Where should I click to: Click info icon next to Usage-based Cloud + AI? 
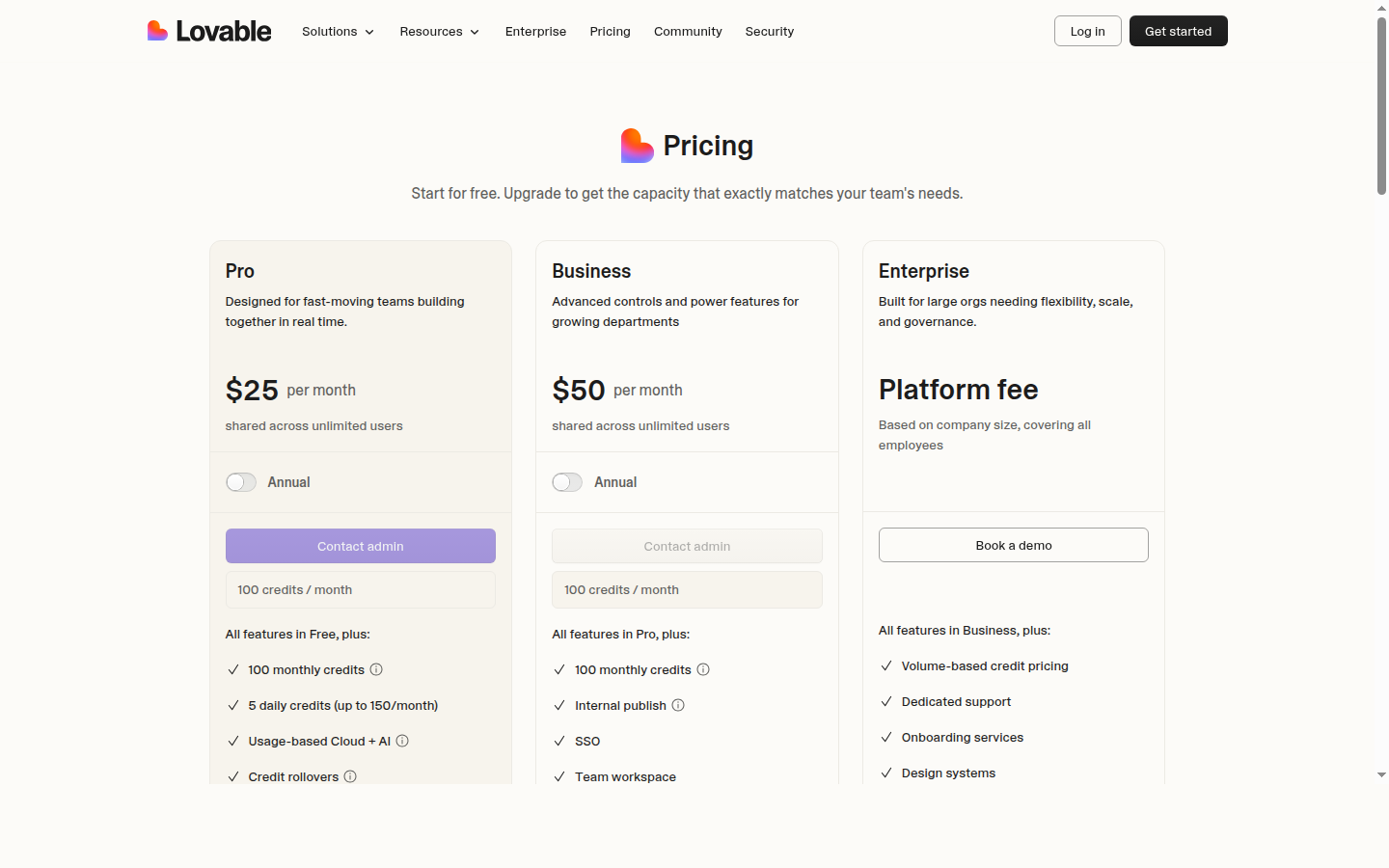click(401, 741)
